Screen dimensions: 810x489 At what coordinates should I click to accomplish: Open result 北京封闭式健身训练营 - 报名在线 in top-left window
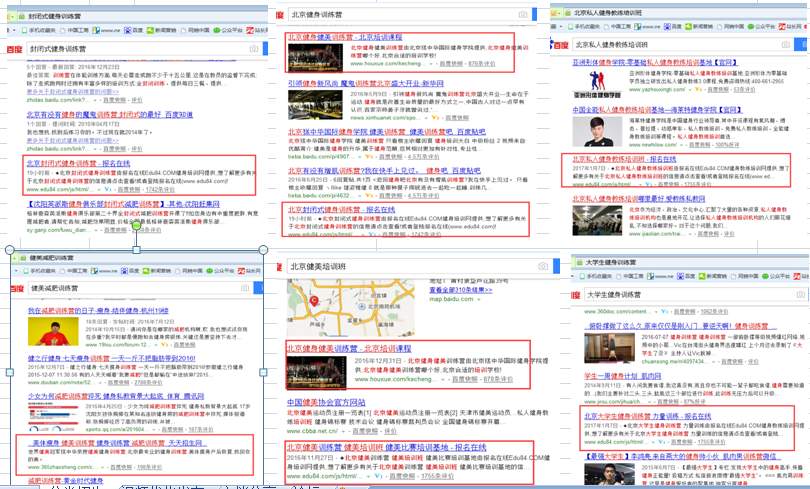click(x=79, y=163)
